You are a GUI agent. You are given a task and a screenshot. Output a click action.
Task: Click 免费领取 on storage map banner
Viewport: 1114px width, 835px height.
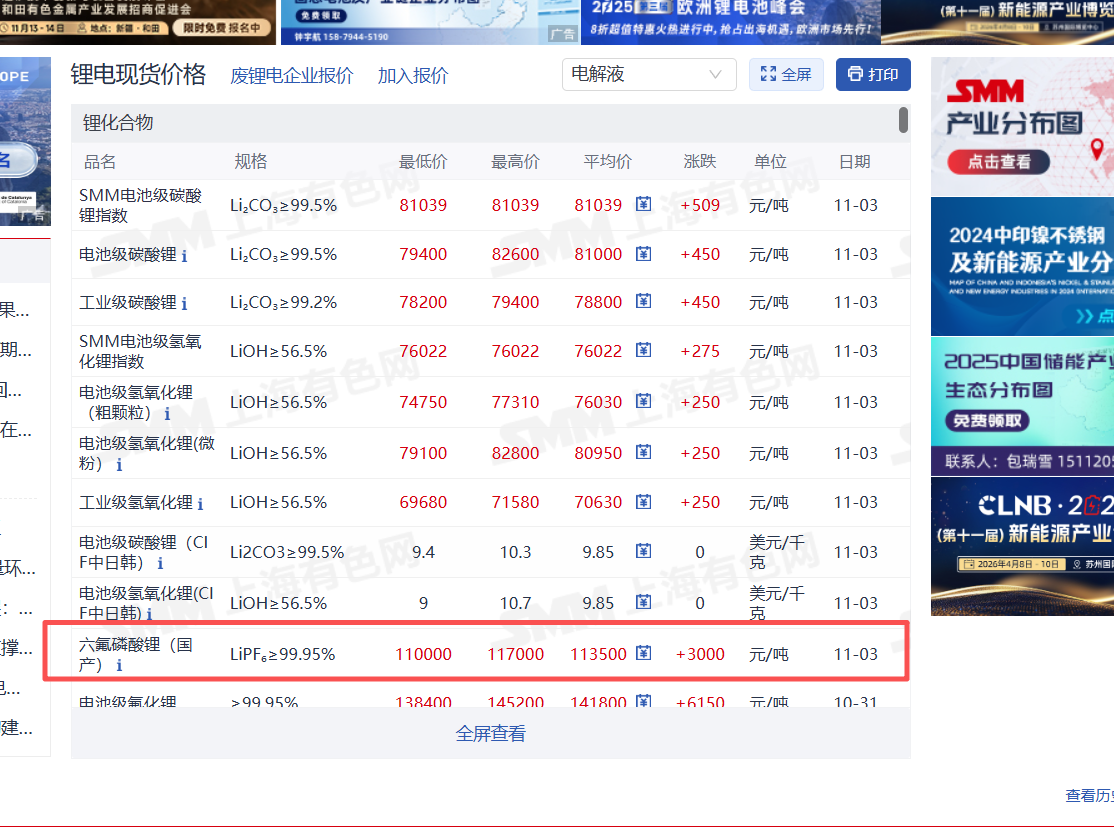click(x=987, y=421)
